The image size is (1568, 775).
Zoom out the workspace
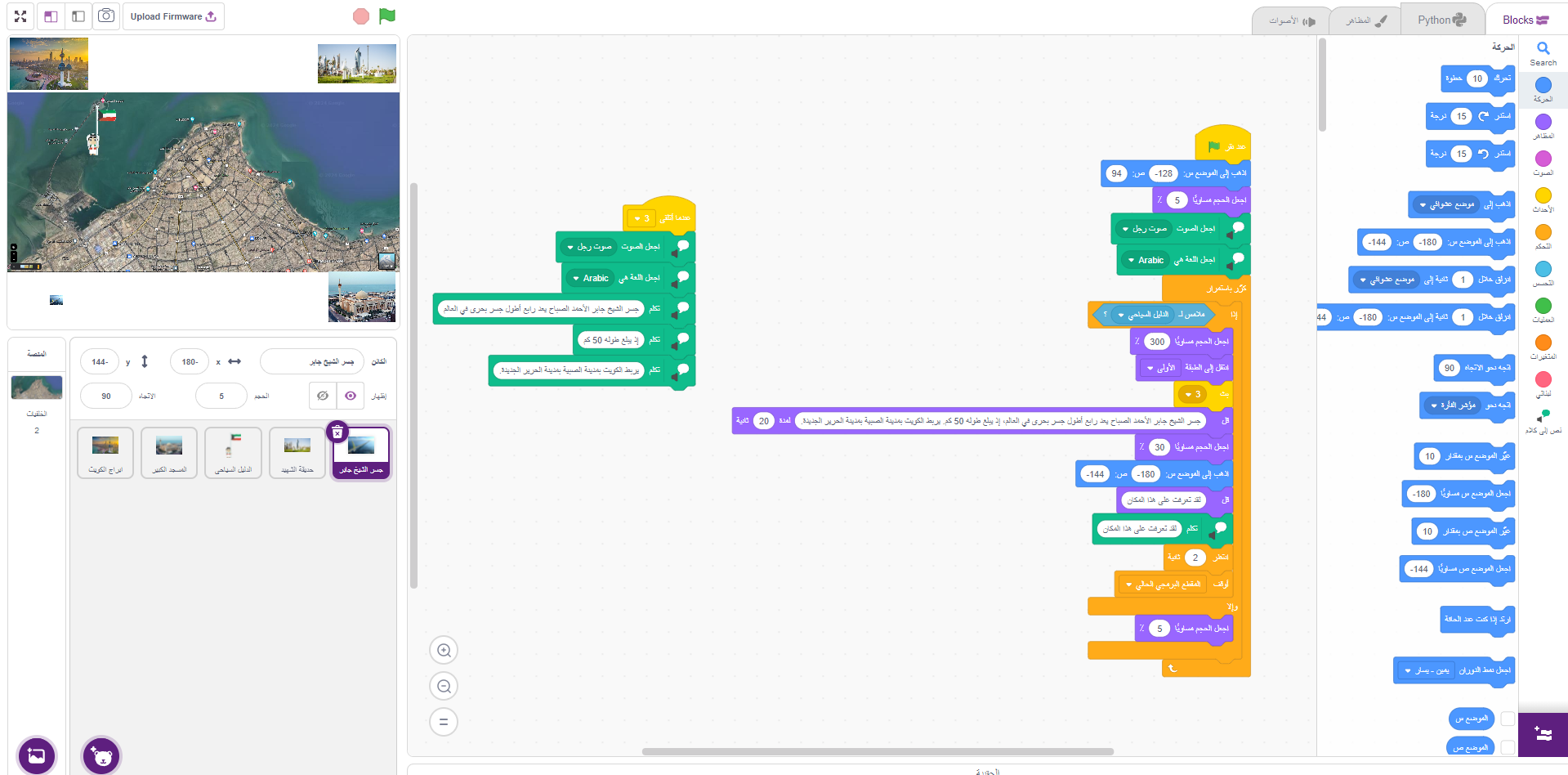click(x=444, y=686)
